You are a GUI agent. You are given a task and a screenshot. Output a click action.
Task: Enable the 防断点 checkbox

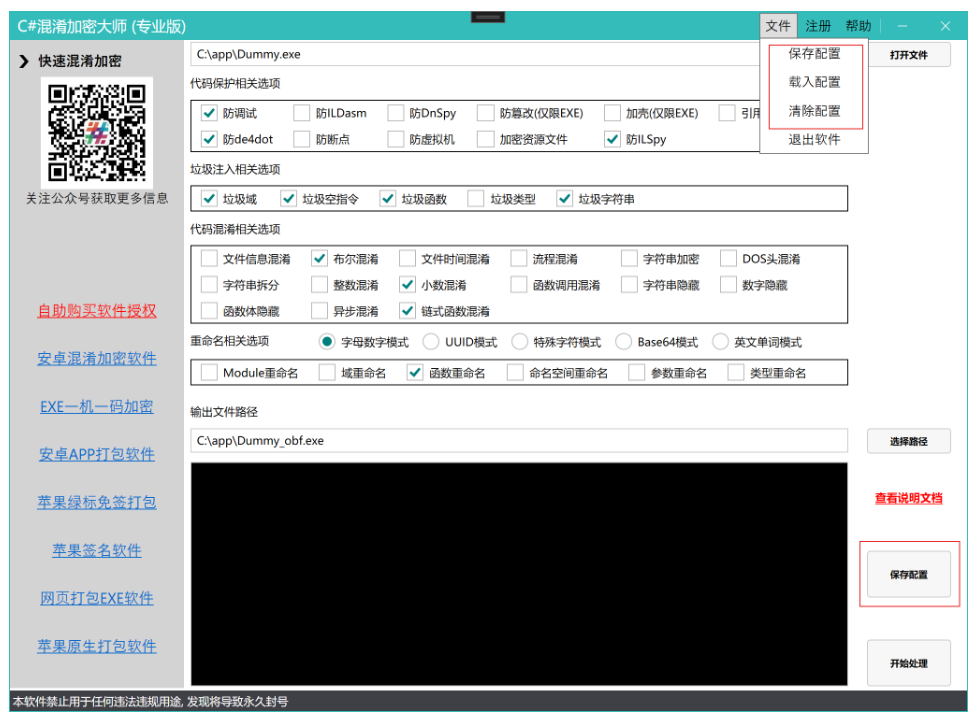pos(301,139)
